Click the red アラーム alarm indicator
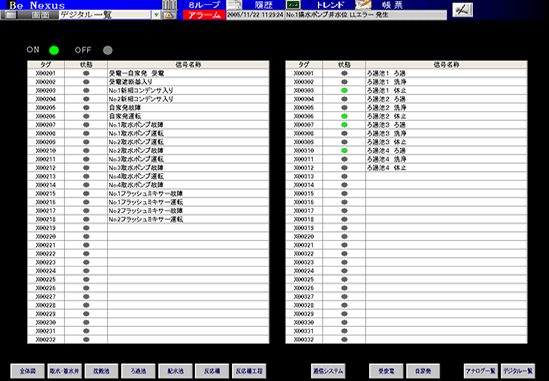 (x=204, y=15)
